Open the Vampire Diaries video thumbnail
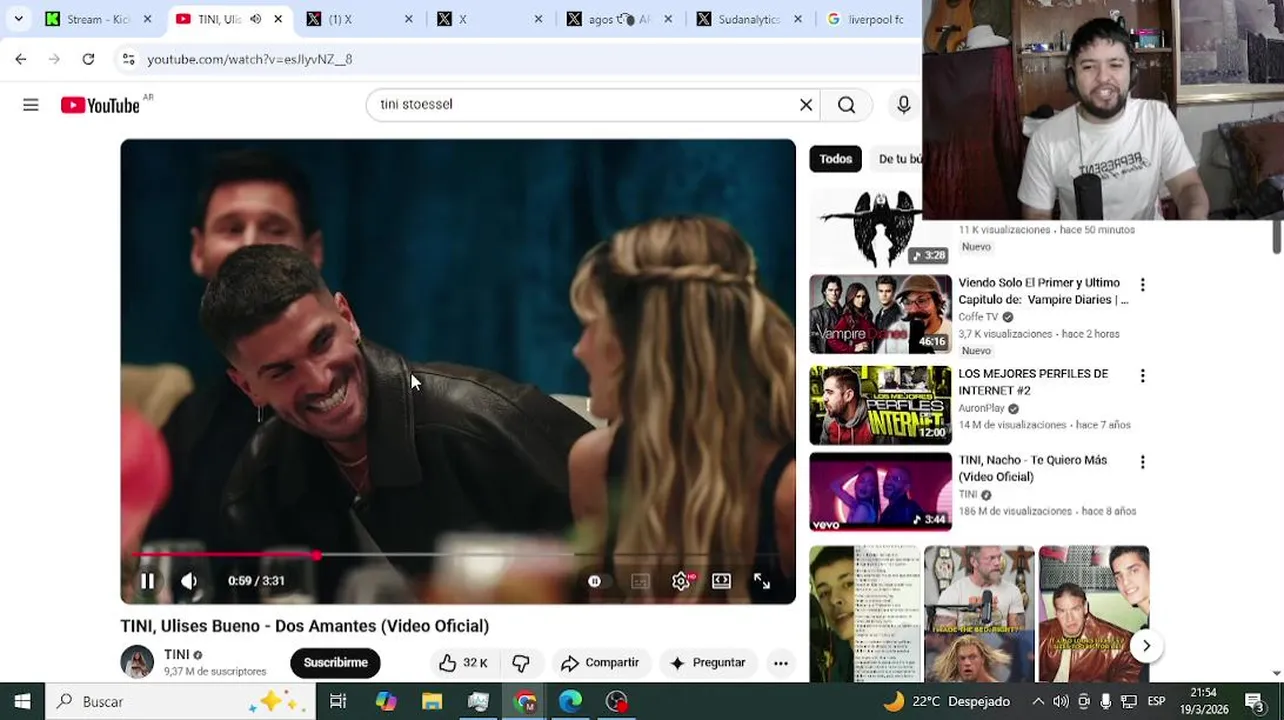This screenshot has width=1284, height=720. (880, 314)
